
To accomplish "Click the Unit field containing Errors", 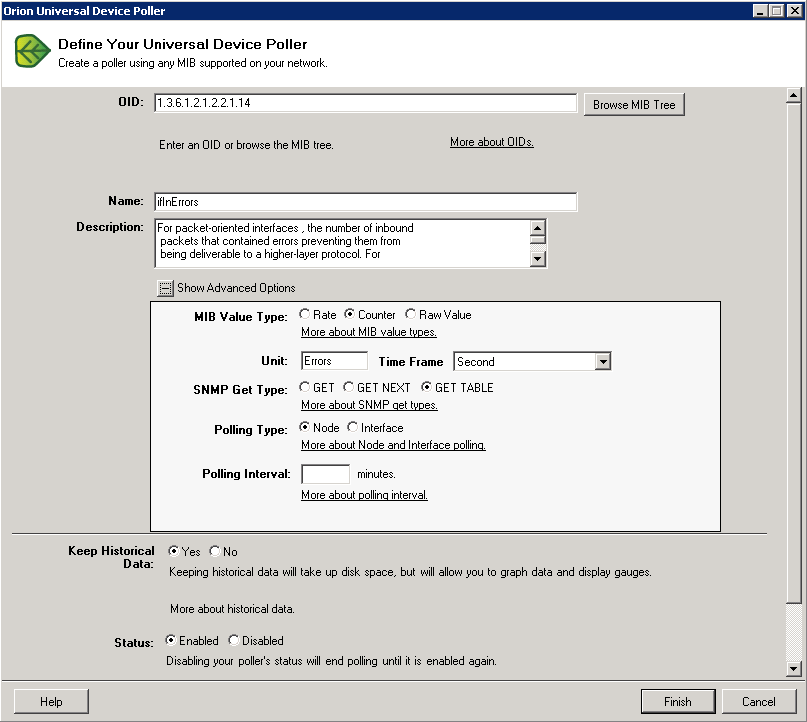I will click(334, 361).
